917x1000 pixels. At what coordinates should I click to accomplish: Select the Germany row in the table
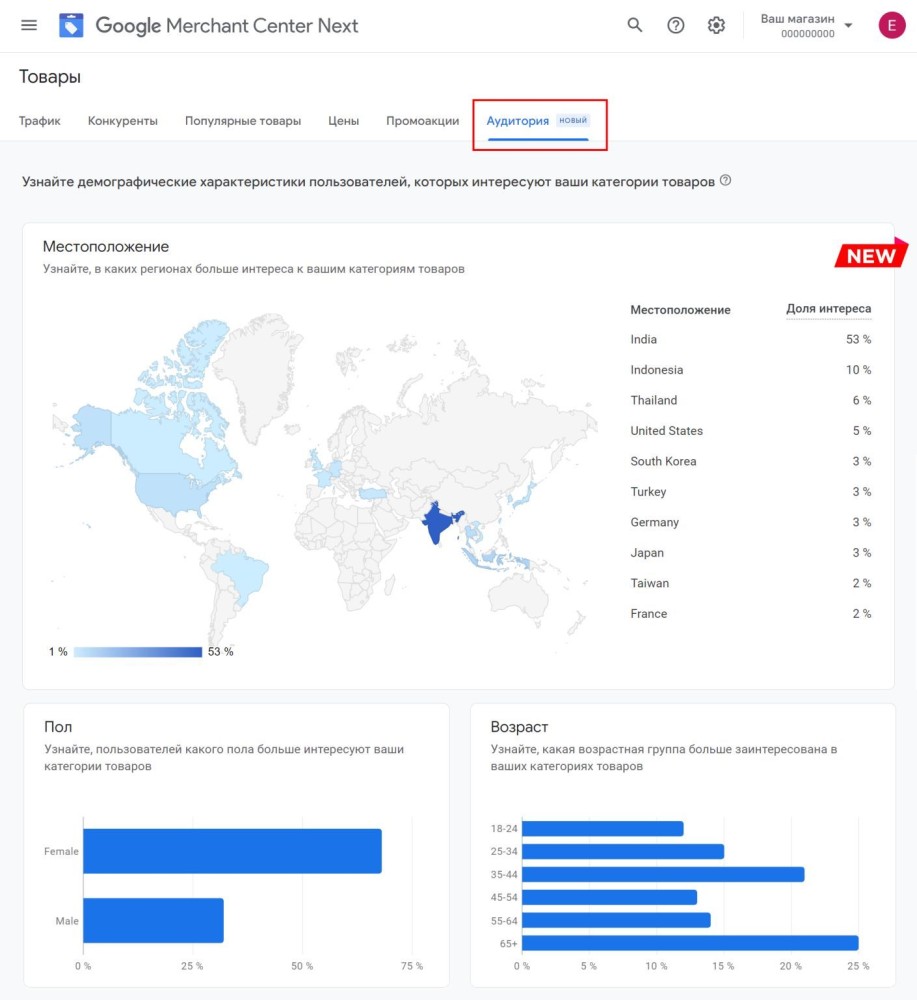pyautogui.click(x=751, y=522)
